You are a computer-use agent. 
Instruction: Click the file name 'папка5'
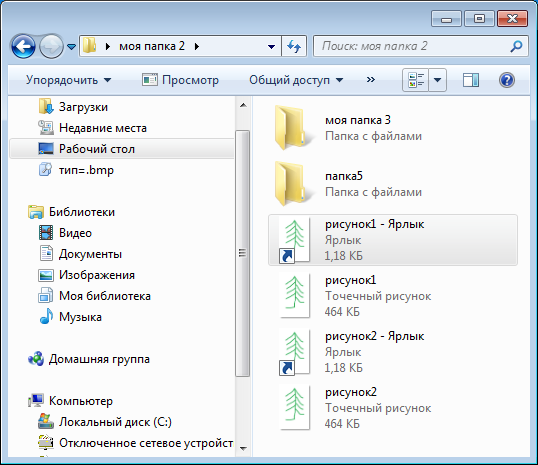click(344, 176)
